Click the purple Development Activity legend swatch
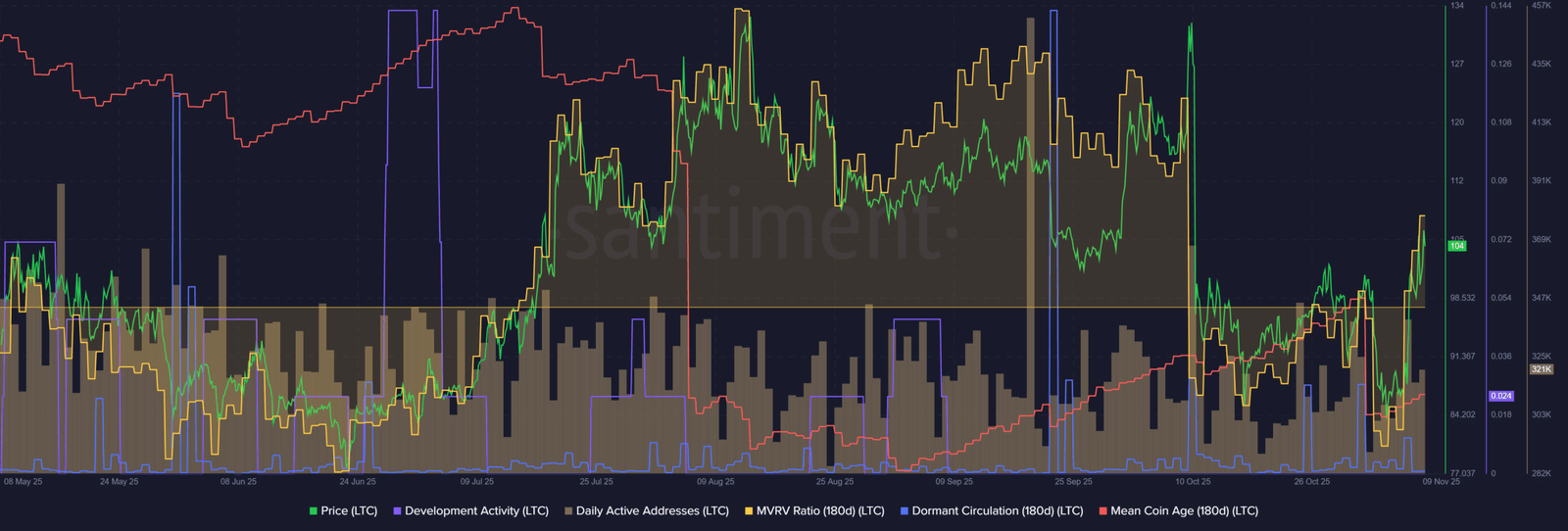The height and width of the screenshot is (531, 1568). tap(397, 511)
